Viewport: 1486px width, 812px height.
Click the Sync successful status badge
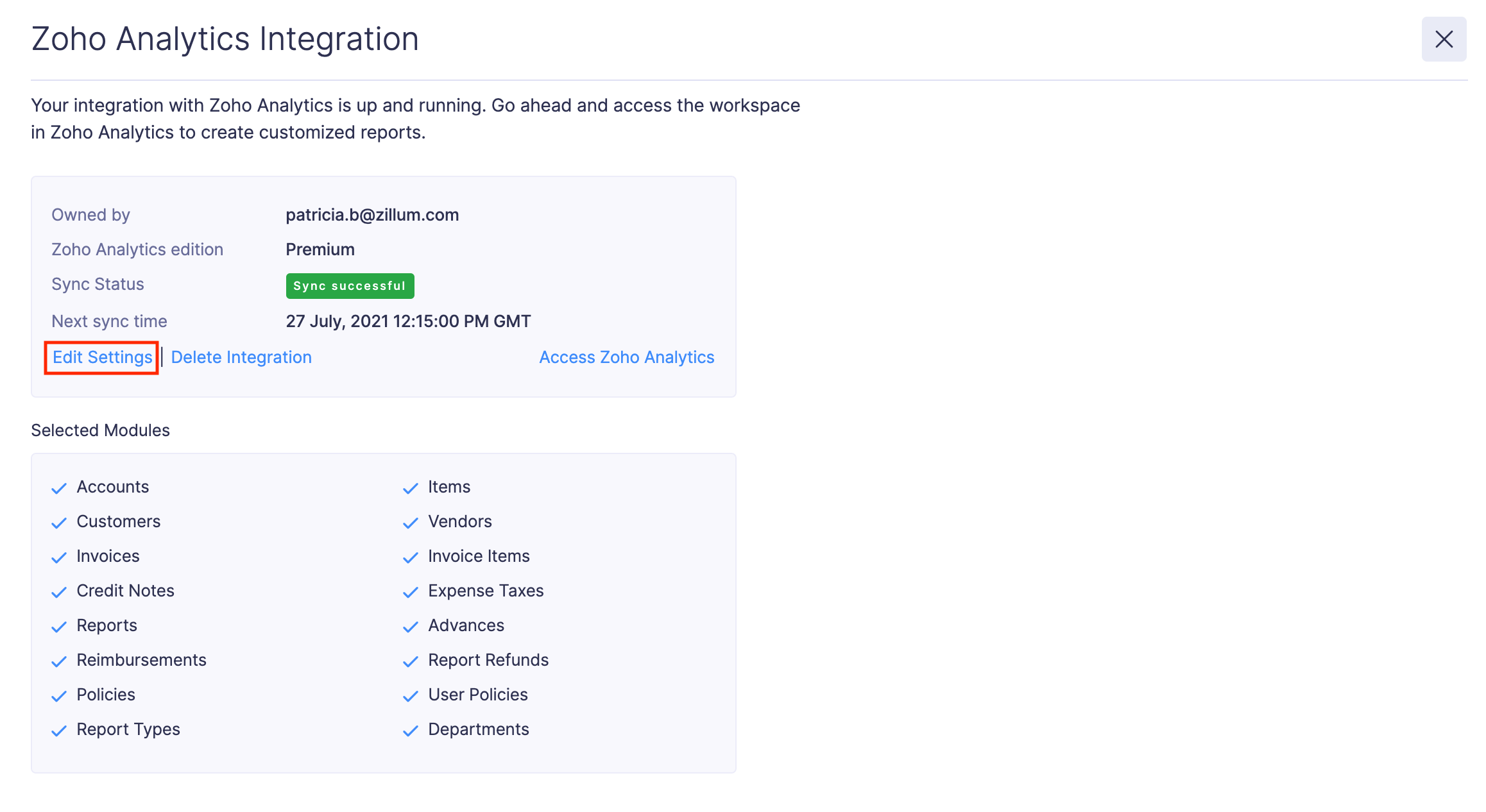pos(350,285)
